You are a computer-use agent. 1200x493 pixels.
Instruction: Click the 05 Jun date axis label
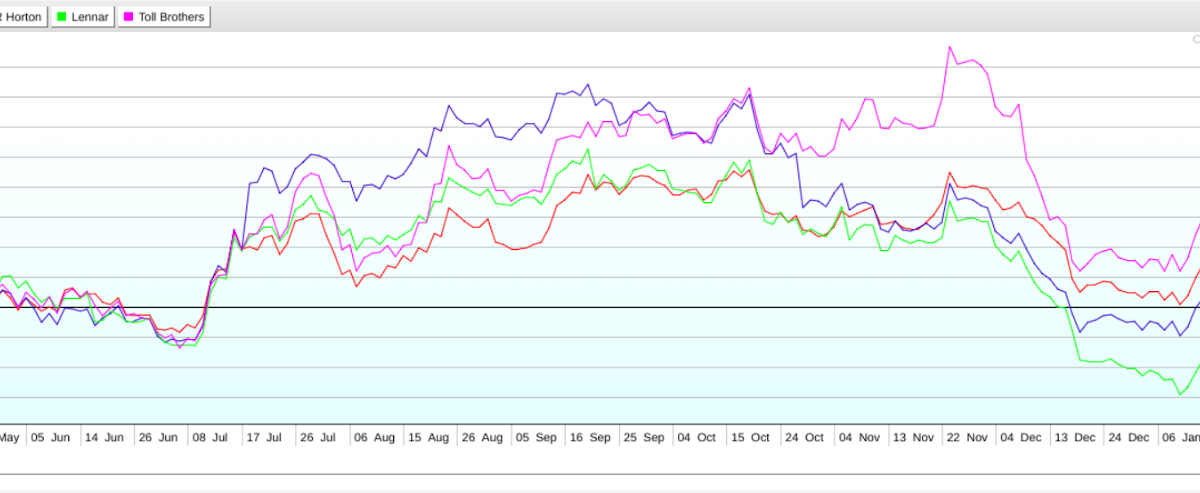pos(49,437)
